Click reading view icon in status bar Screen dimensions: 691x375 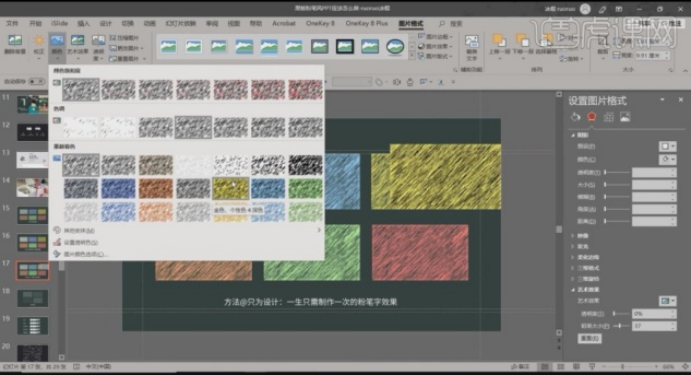pyautogui.click(x=576, y=367)
